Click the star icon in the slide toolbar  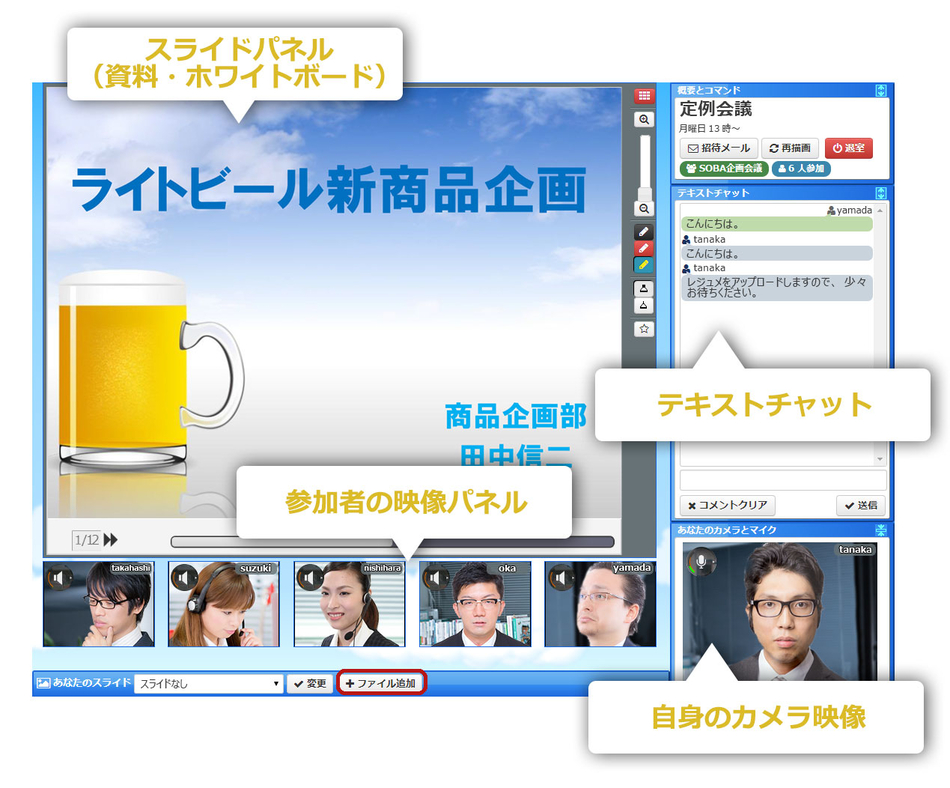tap(644, 328)
